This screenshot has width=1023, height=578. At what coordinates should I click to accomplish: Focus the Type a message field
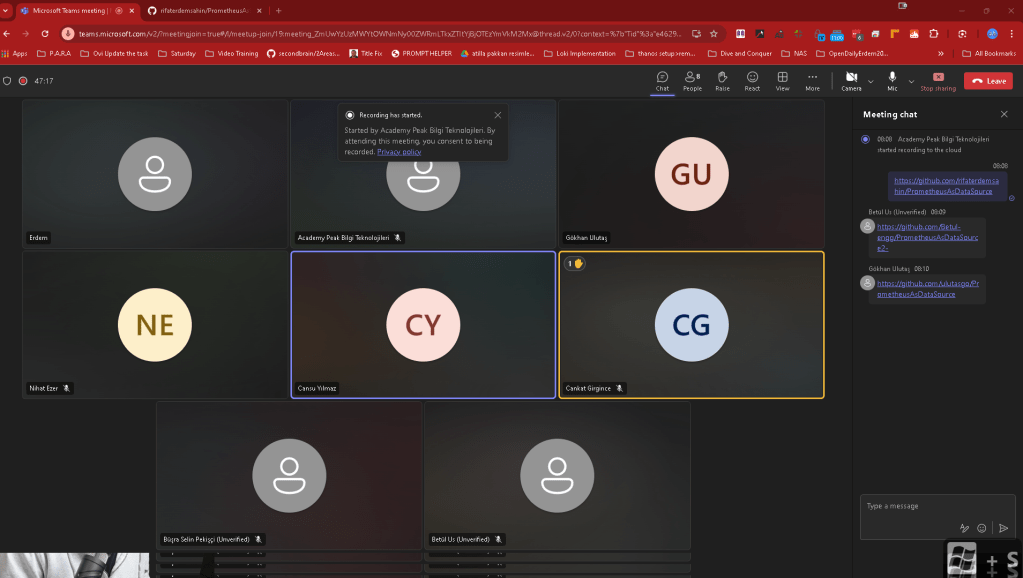[x=937, y=506]
